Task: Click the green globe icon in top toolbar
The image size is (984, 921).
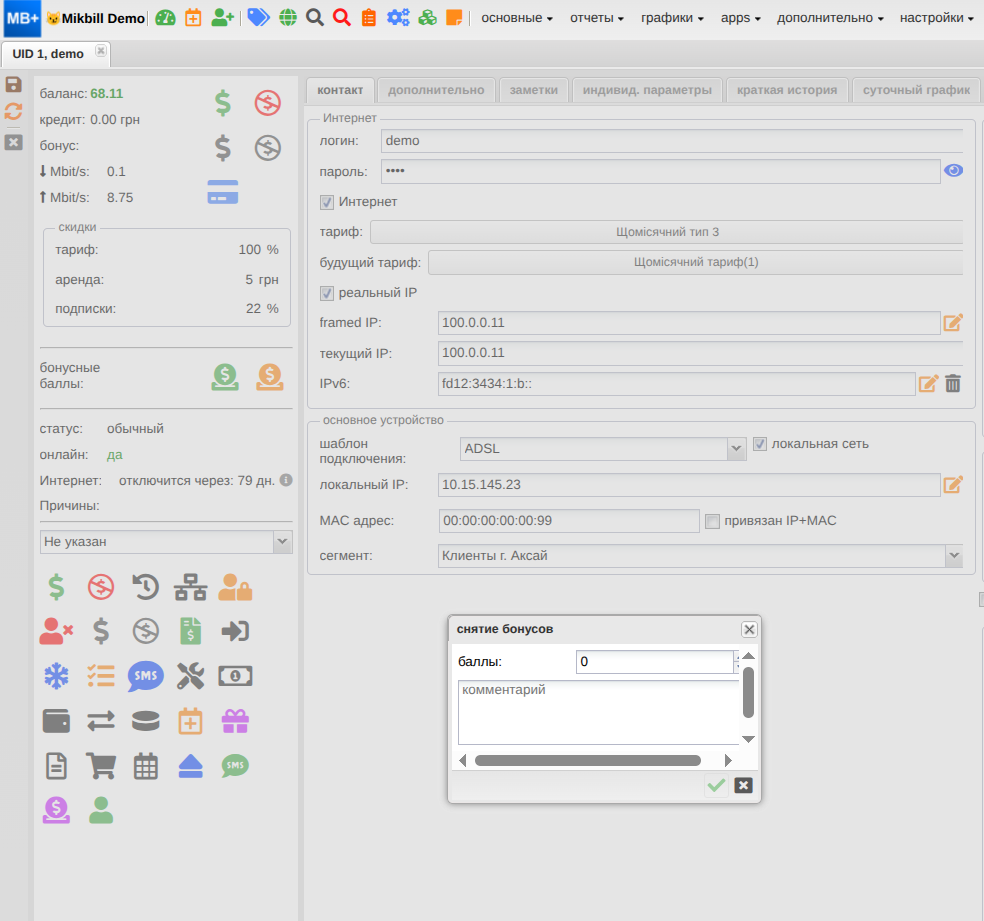Action: [x=288, y=18]
